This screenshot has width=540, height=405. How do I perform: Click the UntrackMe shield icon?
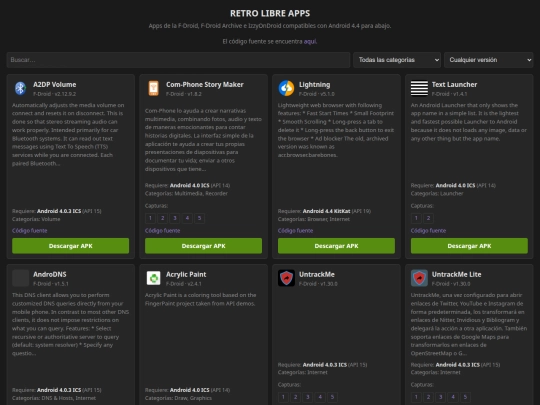286,278
